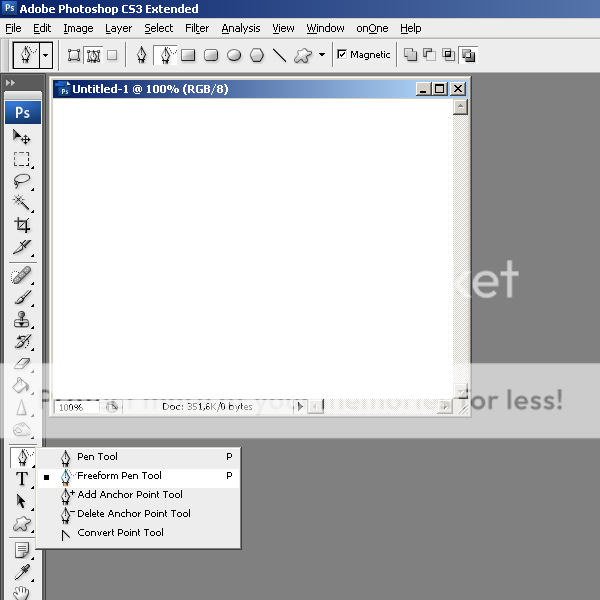The image size is (600, 600).
Task: Pick the Clone Stamp tool
Action: (21, 320)
